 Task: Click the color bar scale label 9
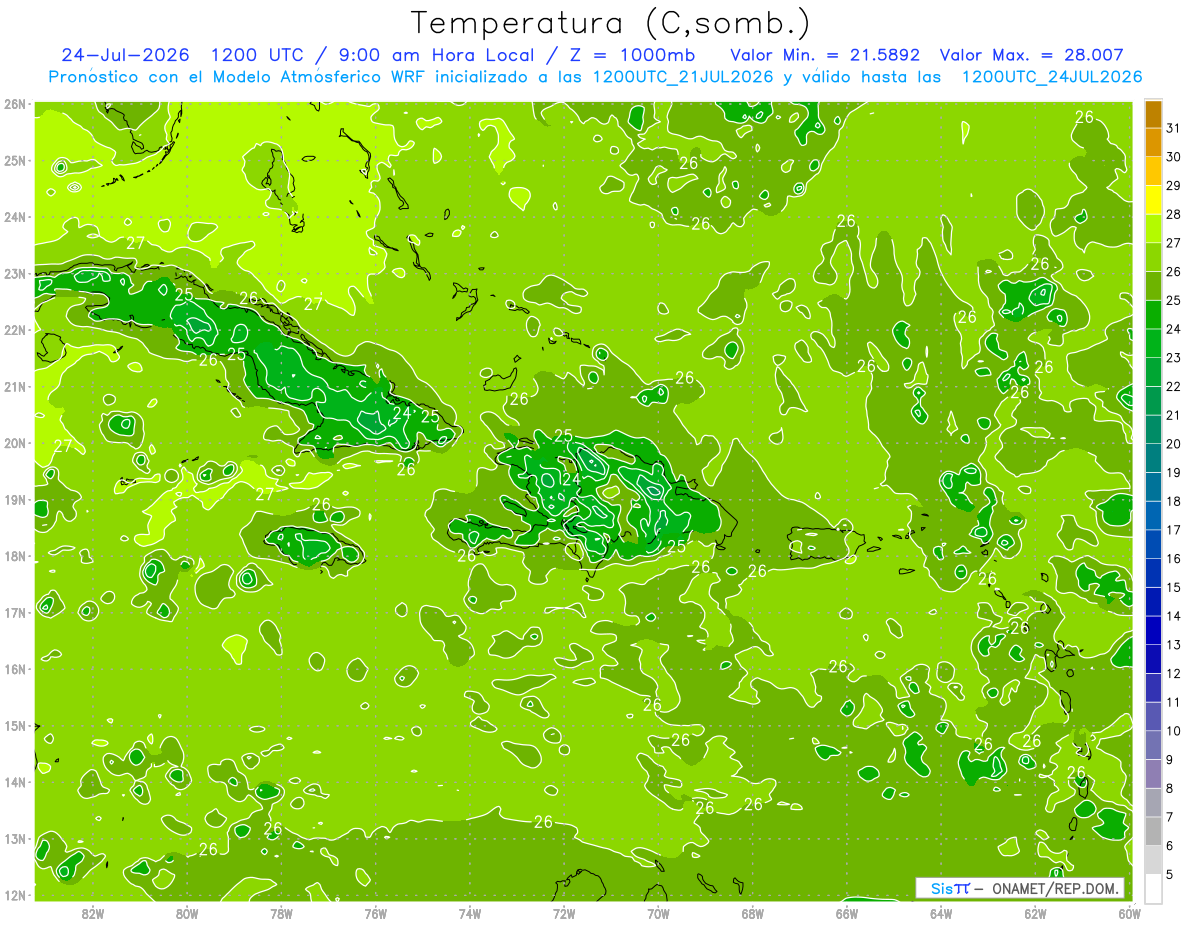[x=1170, y=760]
